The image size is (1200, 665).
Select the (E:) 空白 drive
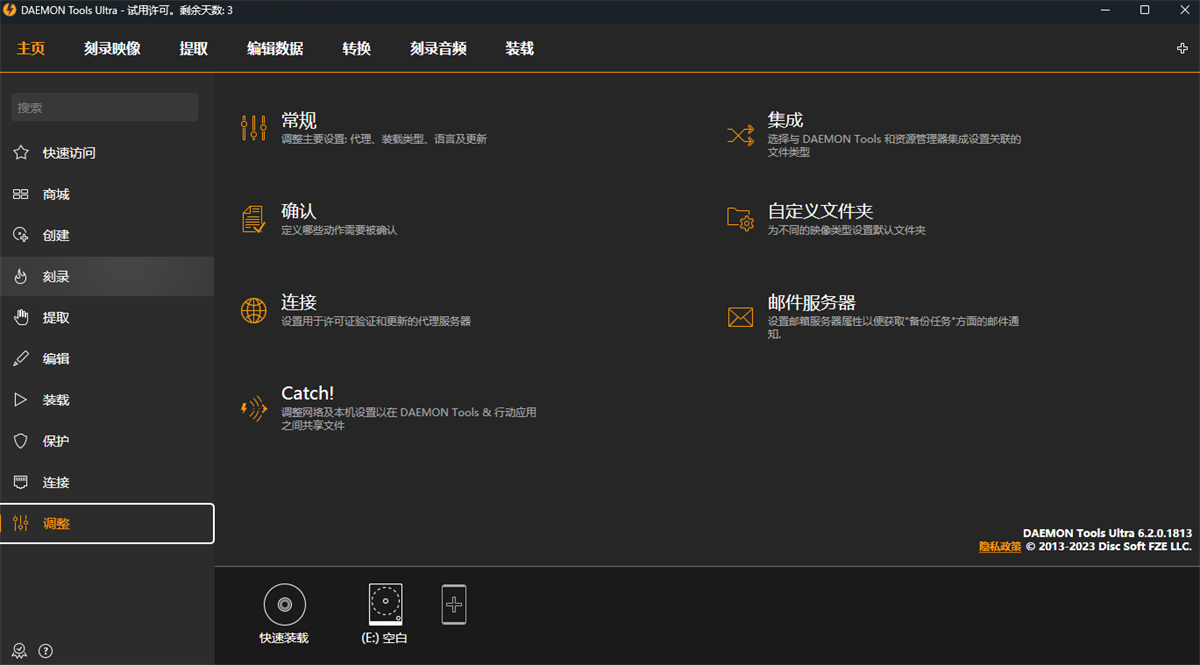pyautogui.click(x=385, y=612)
